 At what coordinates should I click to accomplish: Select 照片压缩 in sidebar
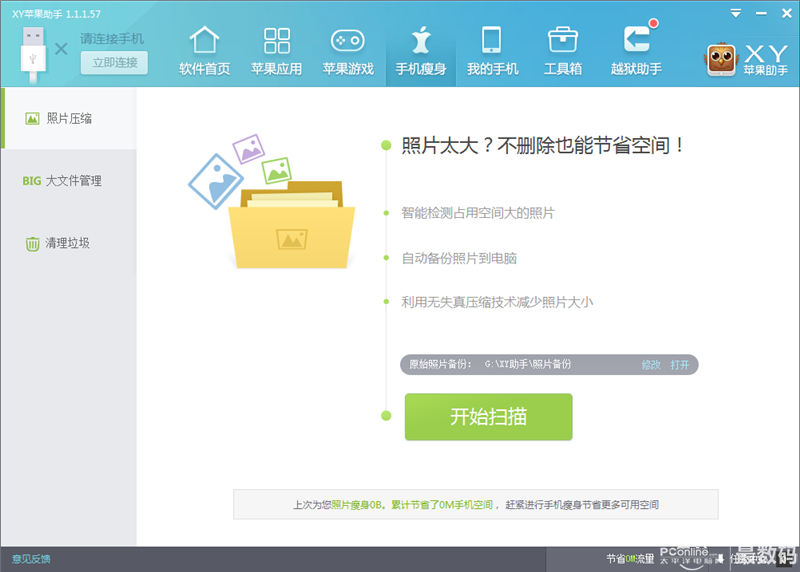click(x=69, y=118)
